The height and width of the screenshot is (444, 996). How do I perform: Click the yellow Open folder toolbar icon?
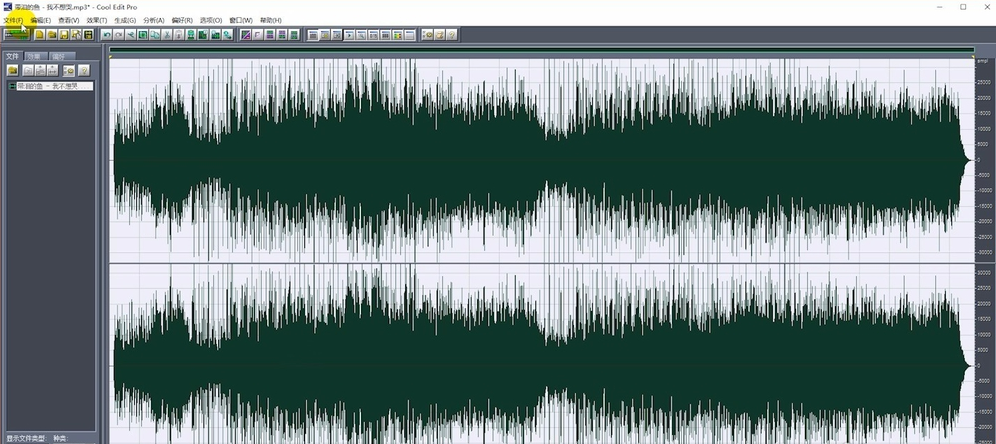pos(51,35)
